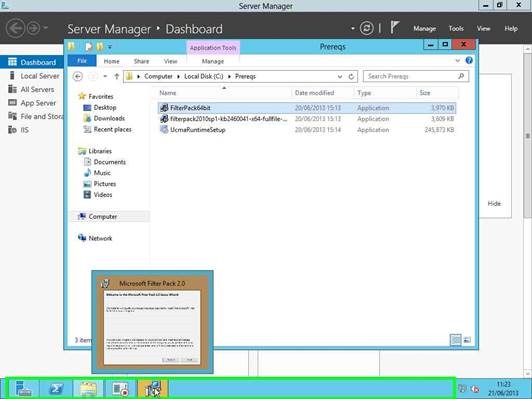Open the View menu in Server Manager

pyautogui.click(x=483, y=28)
